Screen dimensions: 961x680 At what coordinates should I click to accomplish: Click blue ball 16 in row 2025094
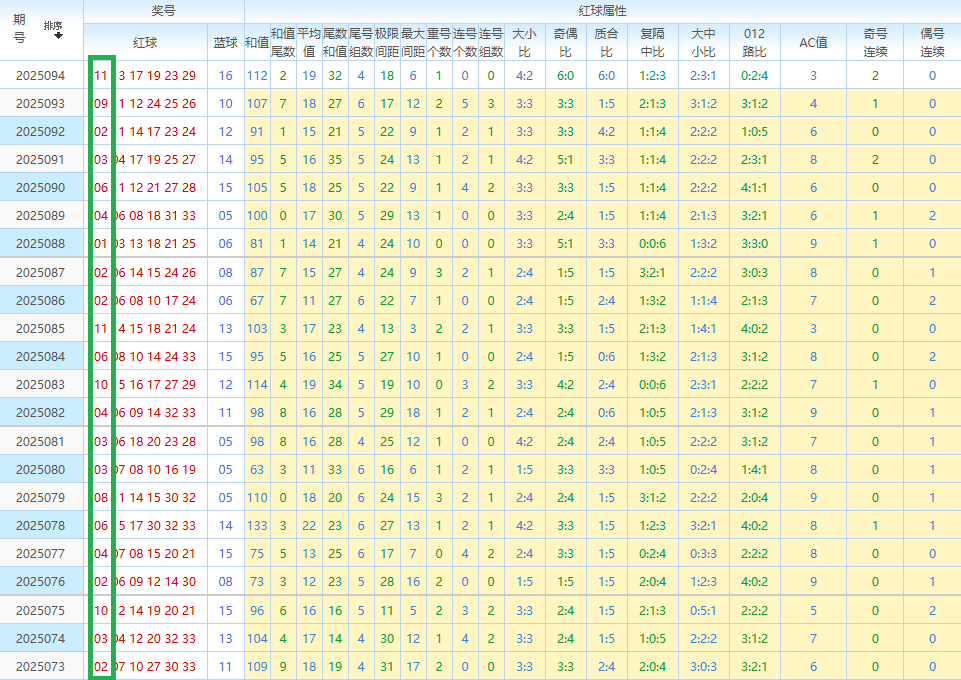click(225, 75)
